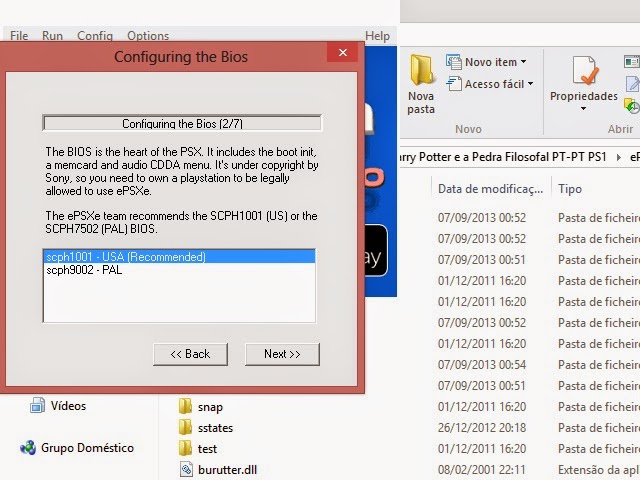Expand the Novo item dropdown arrow

(x=523, y=62)
